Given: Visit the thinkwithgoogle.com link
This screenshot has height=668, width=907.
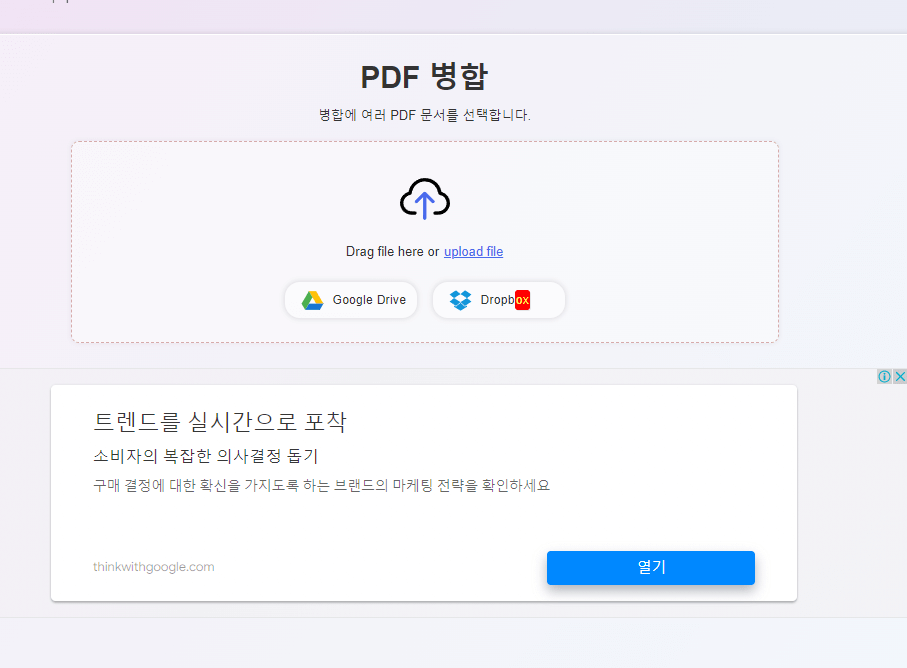Looking at the screenshot, I should [154, 567].
